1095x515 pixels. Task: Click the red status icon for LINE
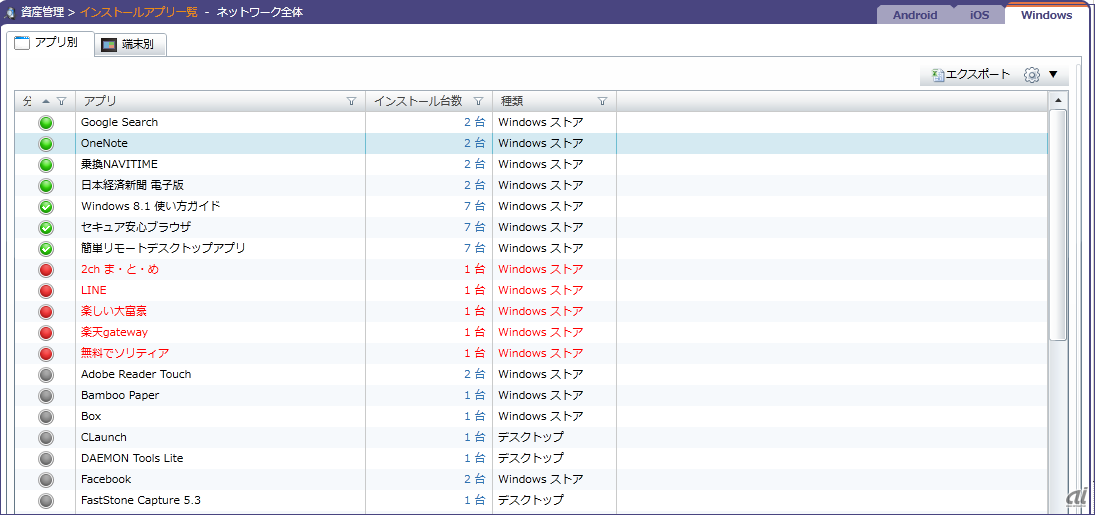pyautogui.click(x=46, y=290)
